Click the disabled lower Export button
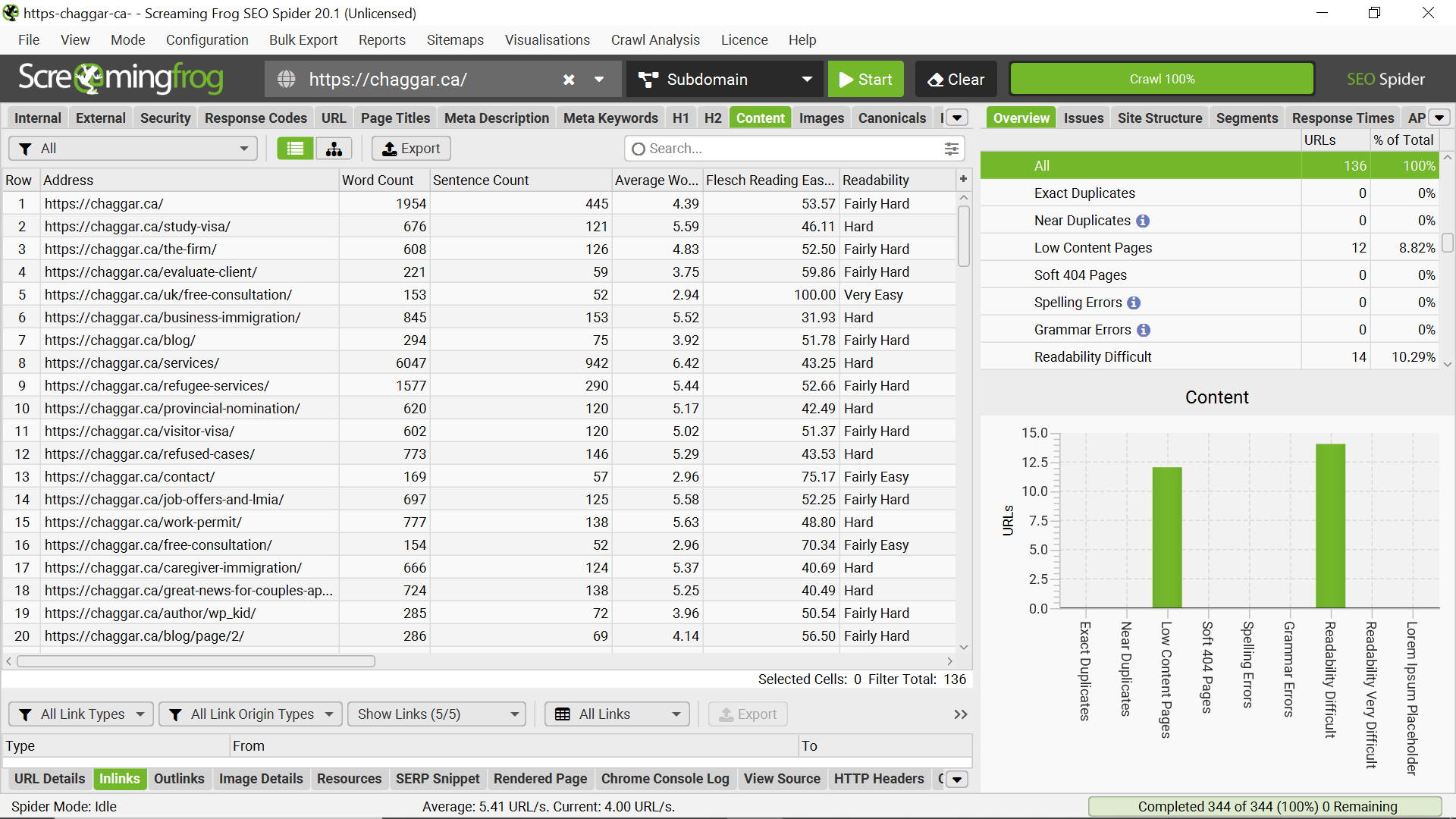 (748, 714)
